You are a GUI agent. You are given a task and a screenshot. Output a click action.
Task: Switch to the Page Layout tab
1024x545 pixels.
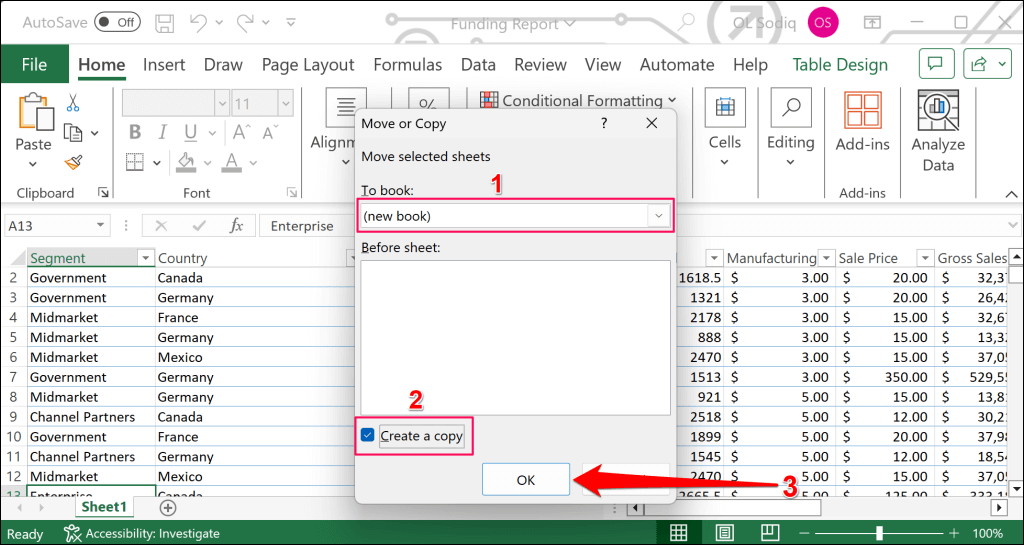tap(308, 65)
